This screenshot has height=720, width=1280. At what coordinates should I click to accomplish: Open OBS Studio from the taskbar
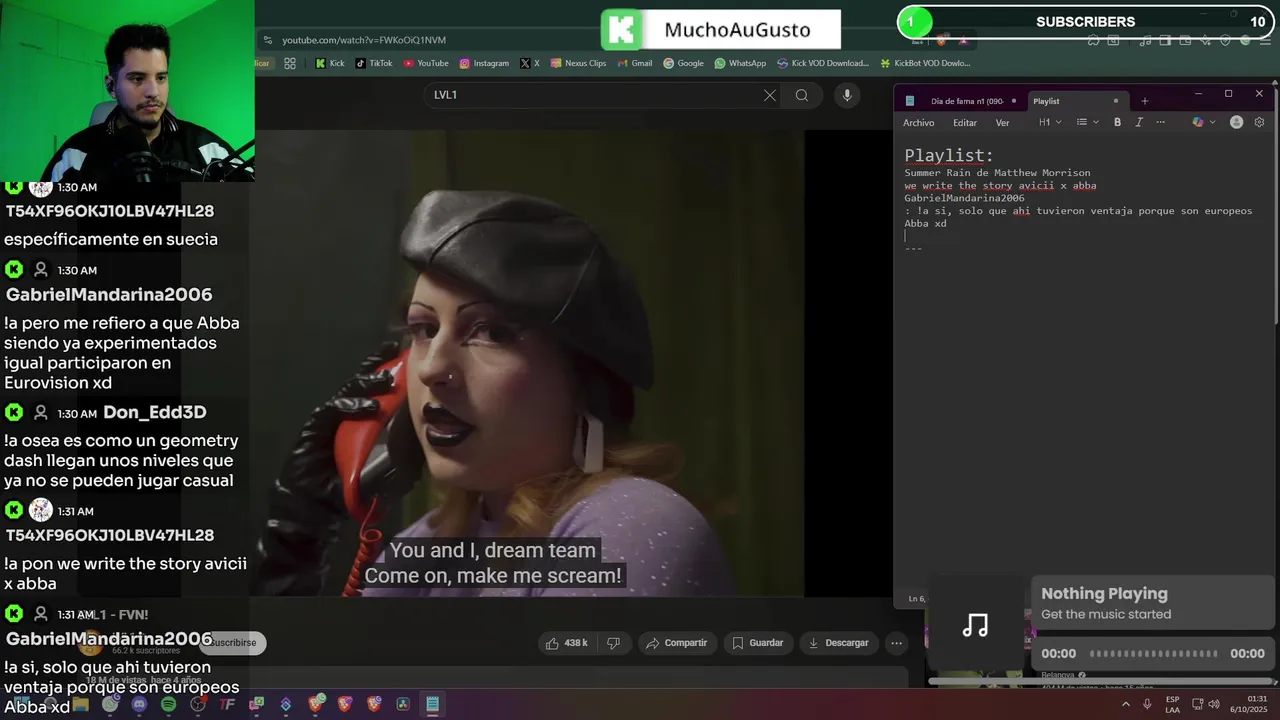(198, 705)
